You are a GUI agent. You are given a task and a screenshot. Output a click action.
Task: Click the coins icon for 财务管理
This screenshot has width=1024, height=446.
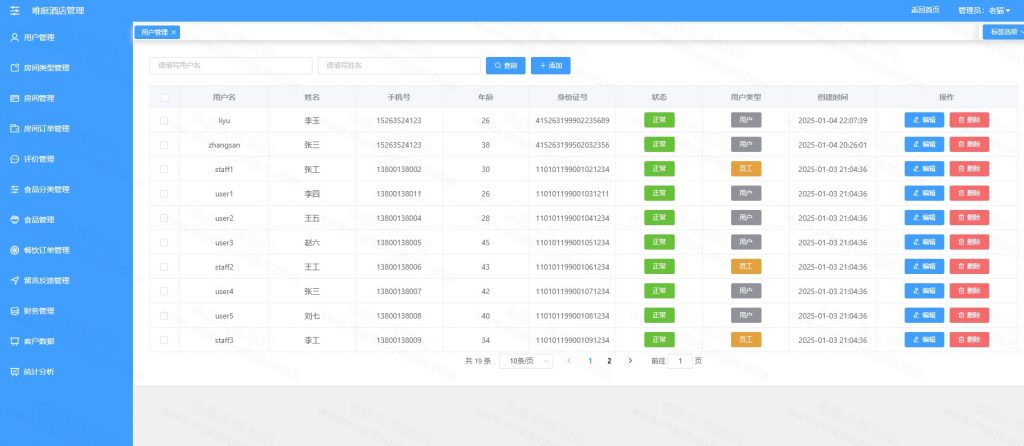(x=14, y=311)
